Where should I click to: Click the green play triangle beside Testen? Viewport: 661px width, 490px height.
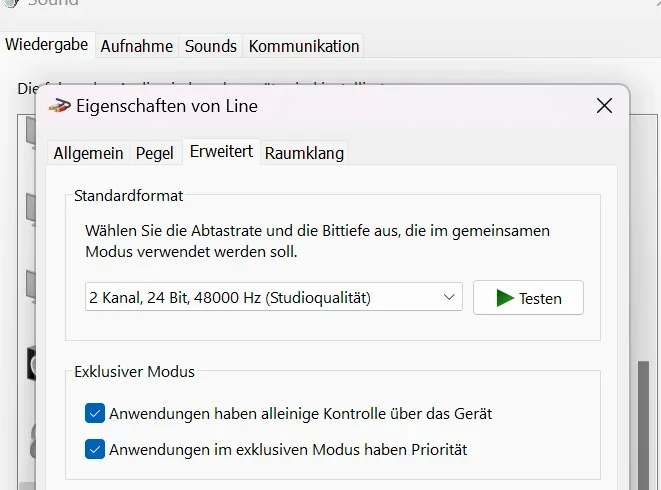coord(505,298)
